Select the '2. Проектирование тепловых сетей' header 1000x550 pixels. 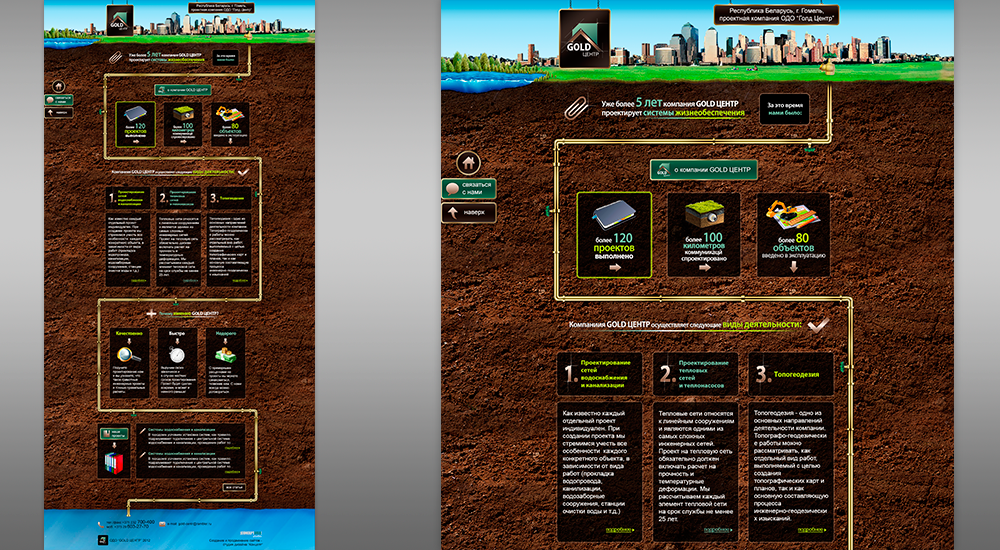click(x=695, y=374)
